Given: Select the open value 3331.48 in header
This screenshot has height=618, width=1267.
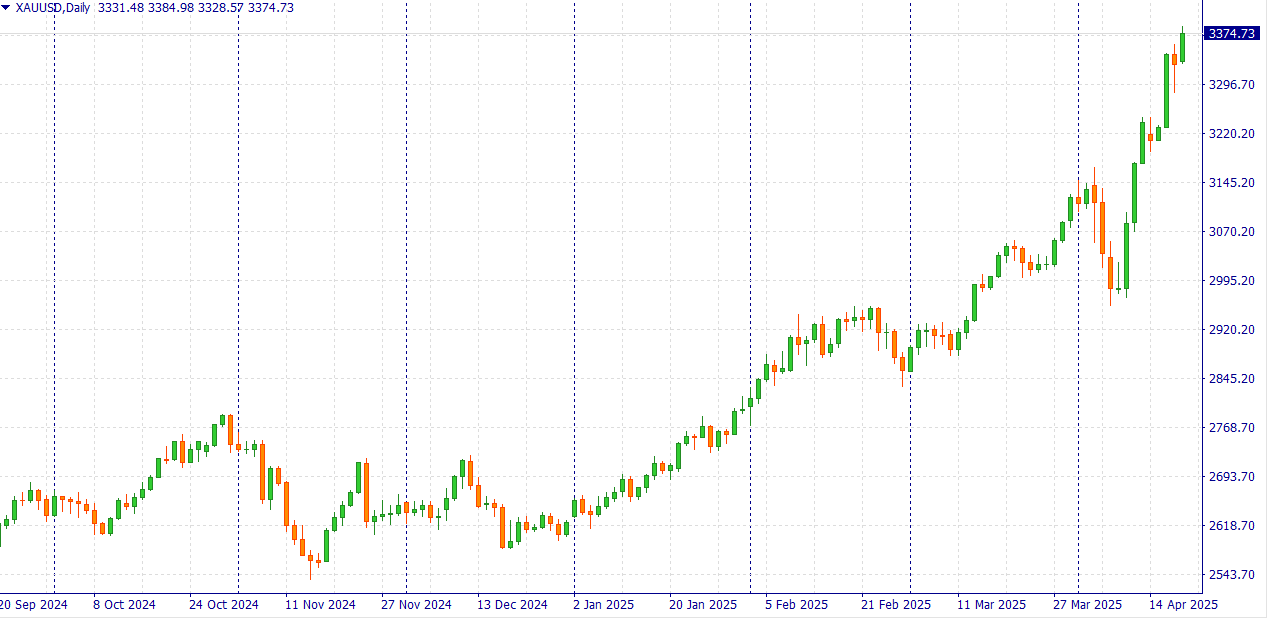Looking at the screenshot, I should click(x=121, y=8).
